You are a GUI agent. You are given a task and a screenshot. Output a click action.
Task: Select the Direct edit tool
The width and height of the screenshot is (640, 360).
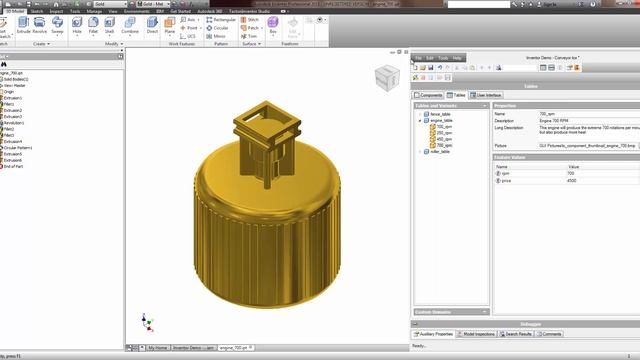(x=152, y=25)
